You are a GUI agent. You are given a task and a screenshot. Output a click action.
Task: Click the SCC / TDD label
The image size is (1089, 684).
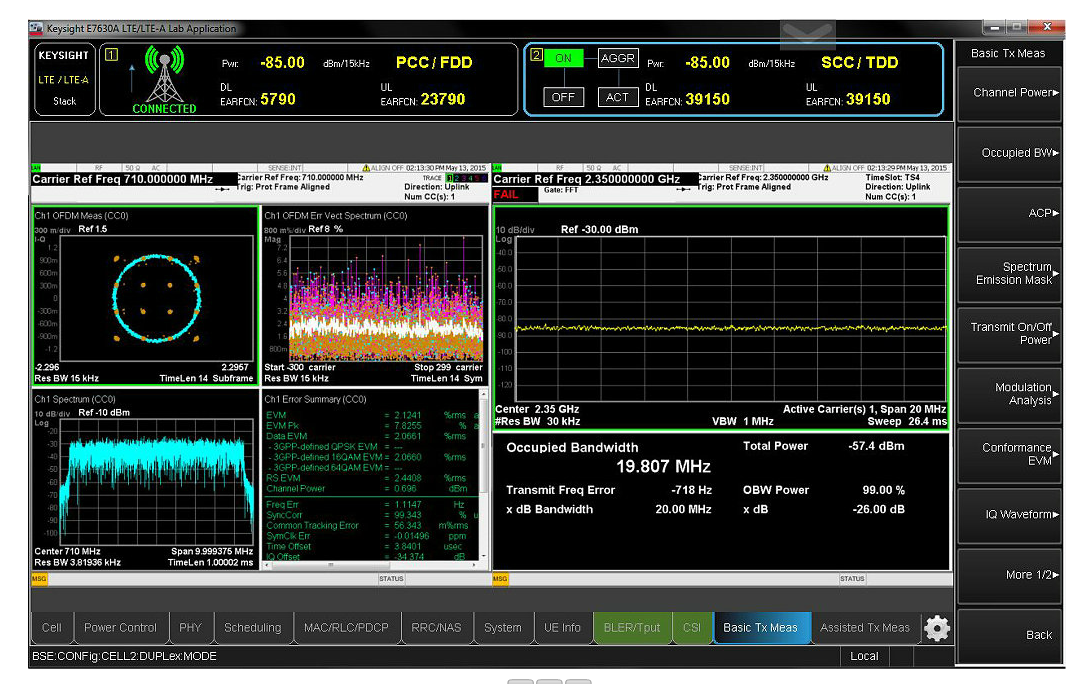click(x=860, y=62)
